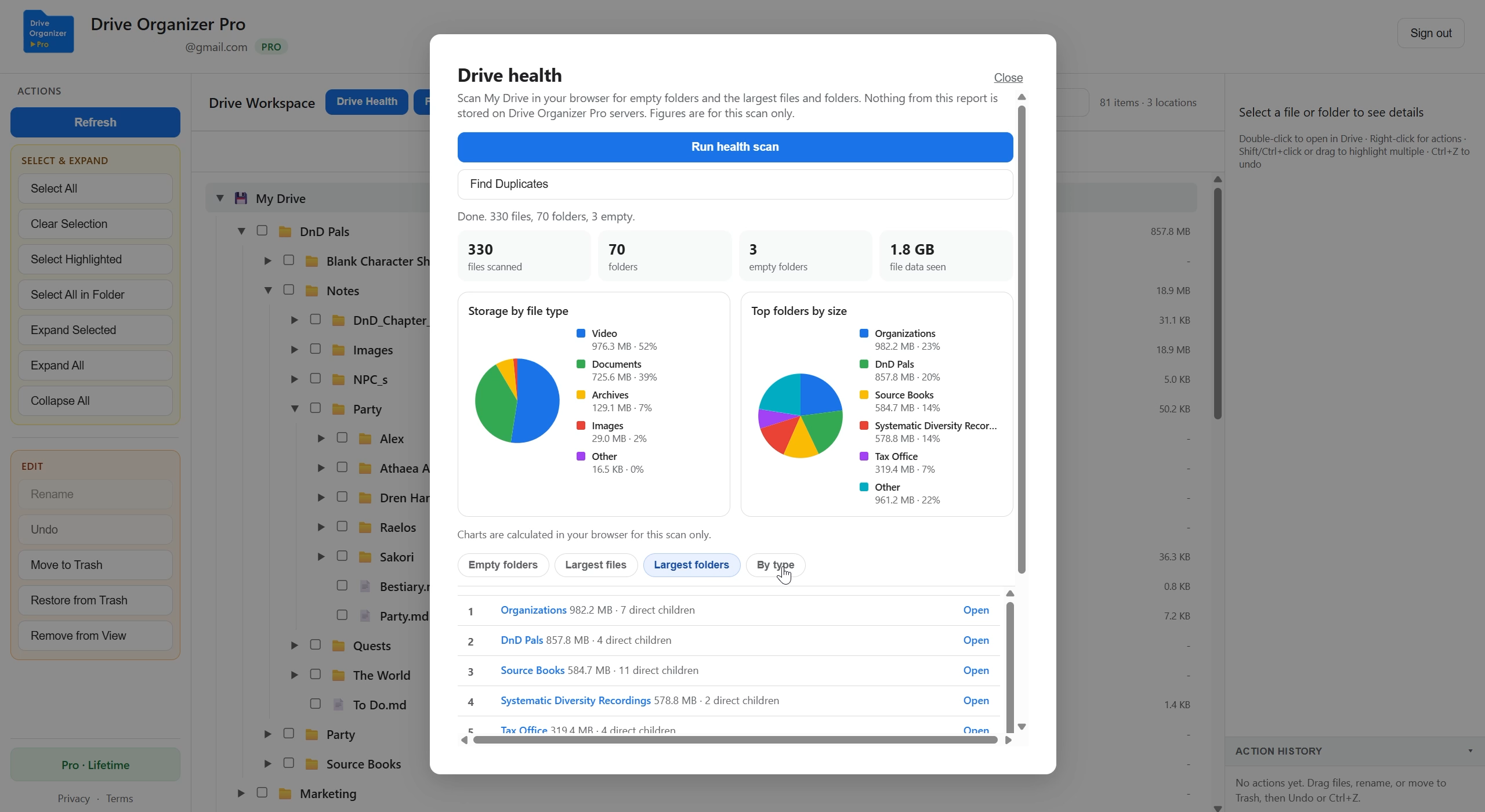Run the health scan
The image size is (1485, 812).
coord(735,147)
